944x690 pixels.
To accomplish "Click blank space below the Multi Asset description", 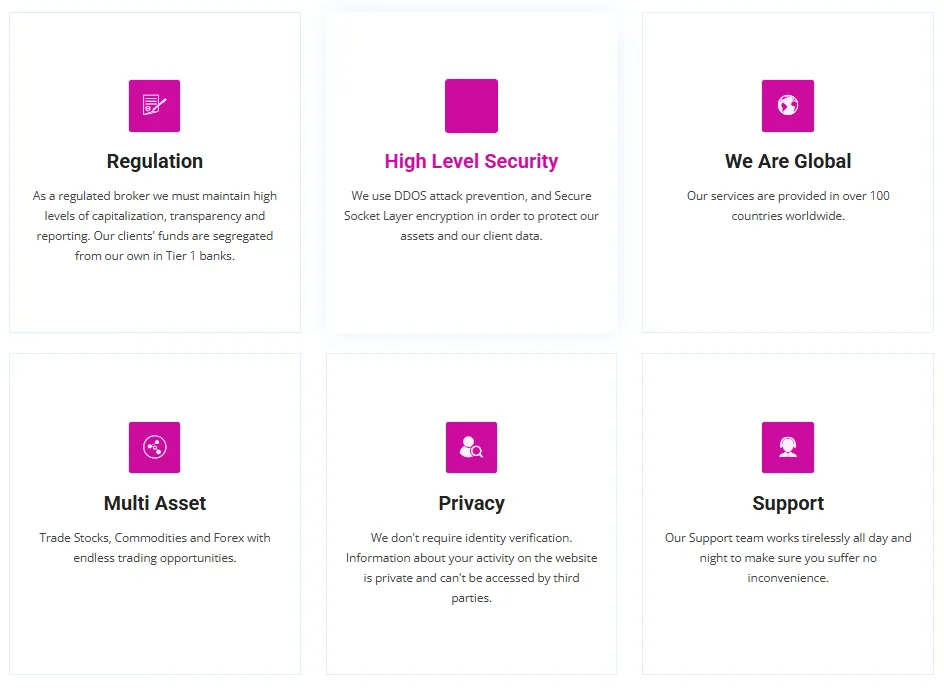I will (x=155, y=620).
